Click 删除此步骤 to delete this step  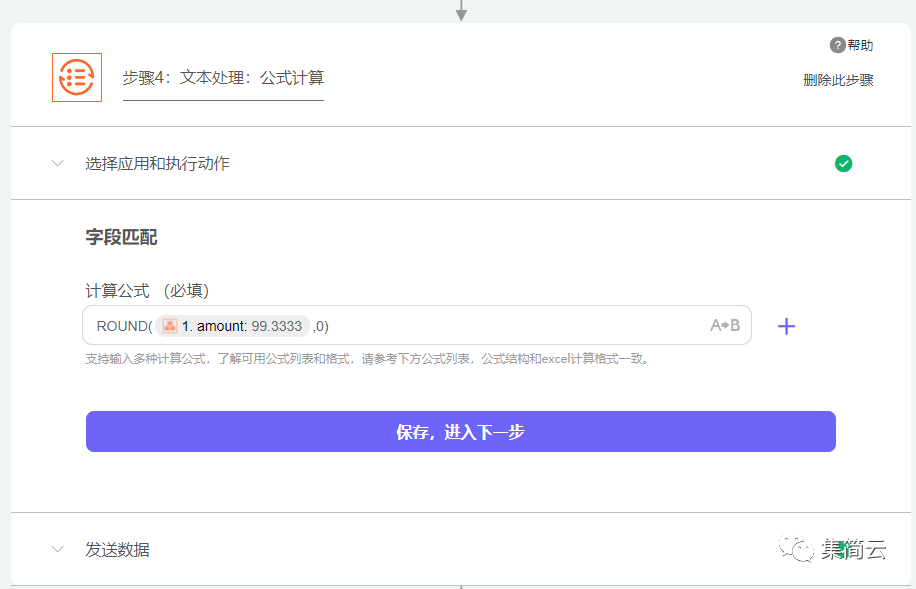click(x=838, y=80)
